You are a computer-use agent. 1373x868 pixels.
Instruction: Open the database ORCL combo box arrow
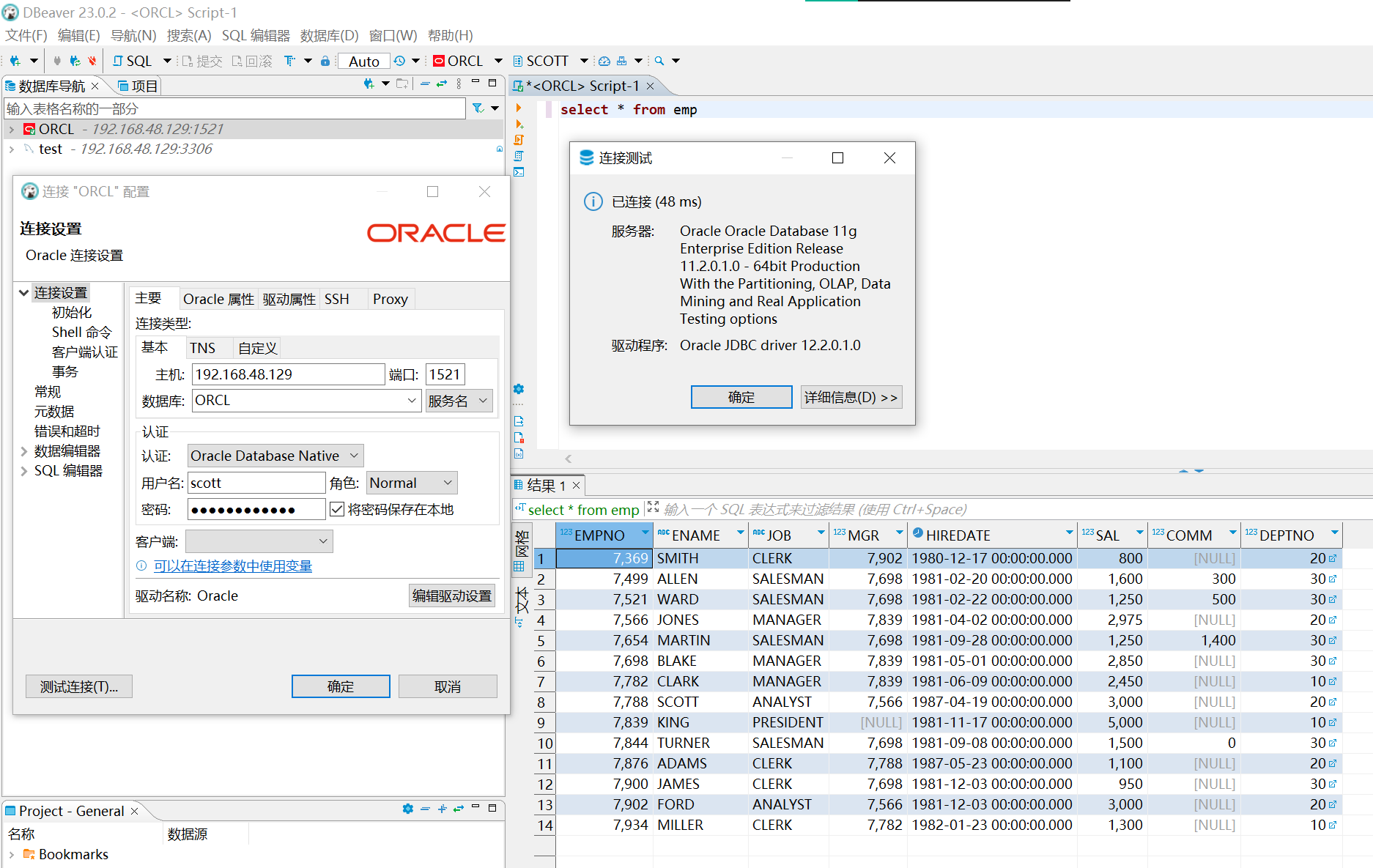(412, 401)
